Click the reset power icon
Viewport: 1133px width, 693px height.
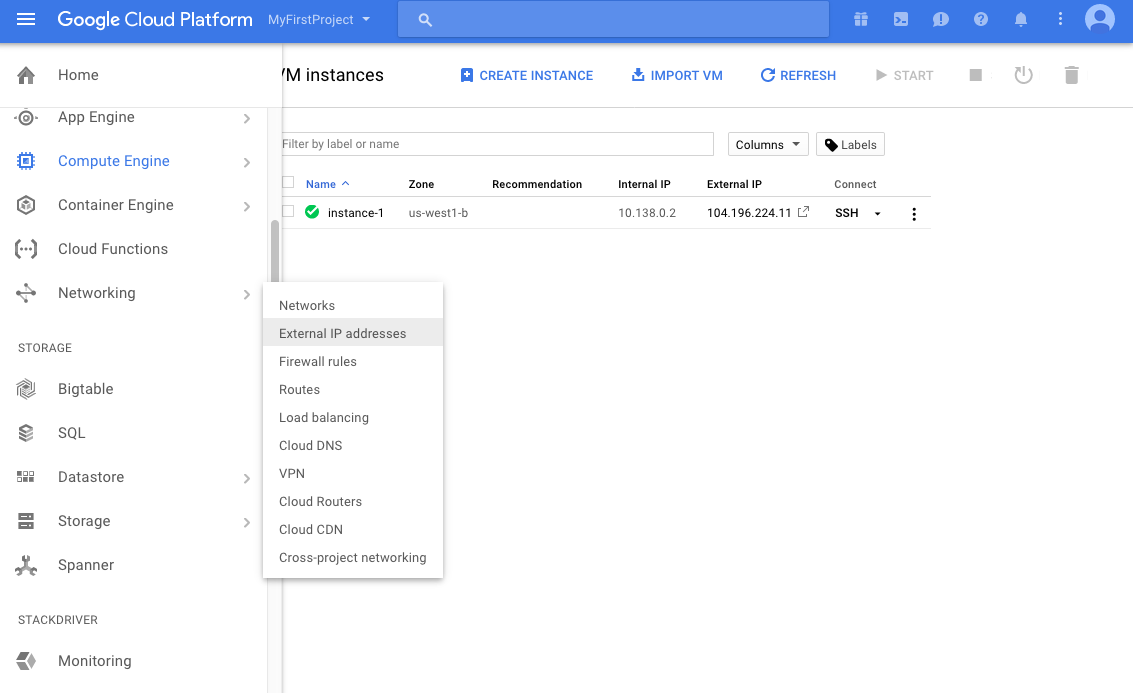[1023, 75]
